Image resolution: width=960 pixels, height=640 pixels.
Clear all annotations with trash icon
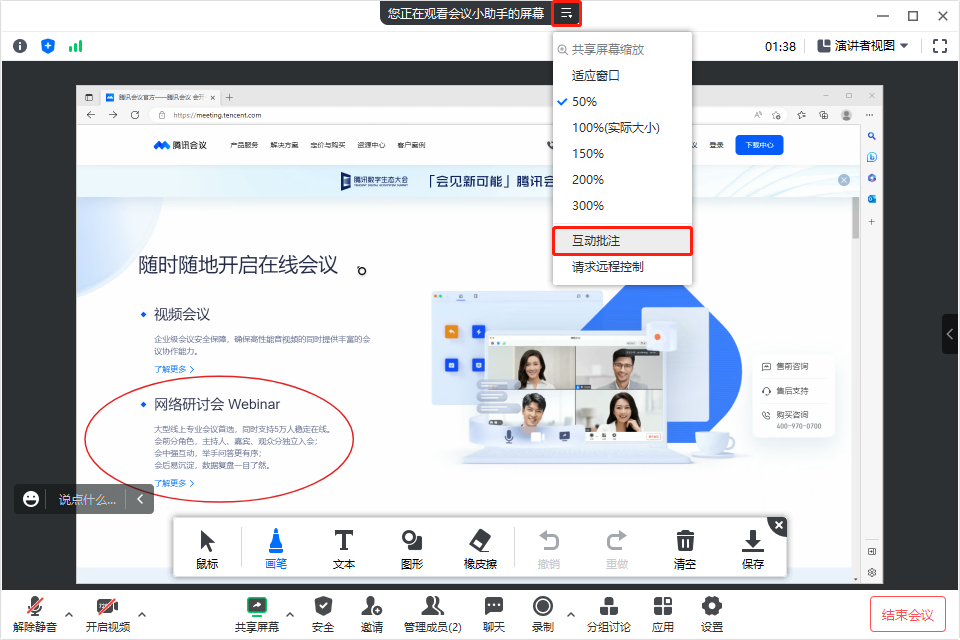684,549
